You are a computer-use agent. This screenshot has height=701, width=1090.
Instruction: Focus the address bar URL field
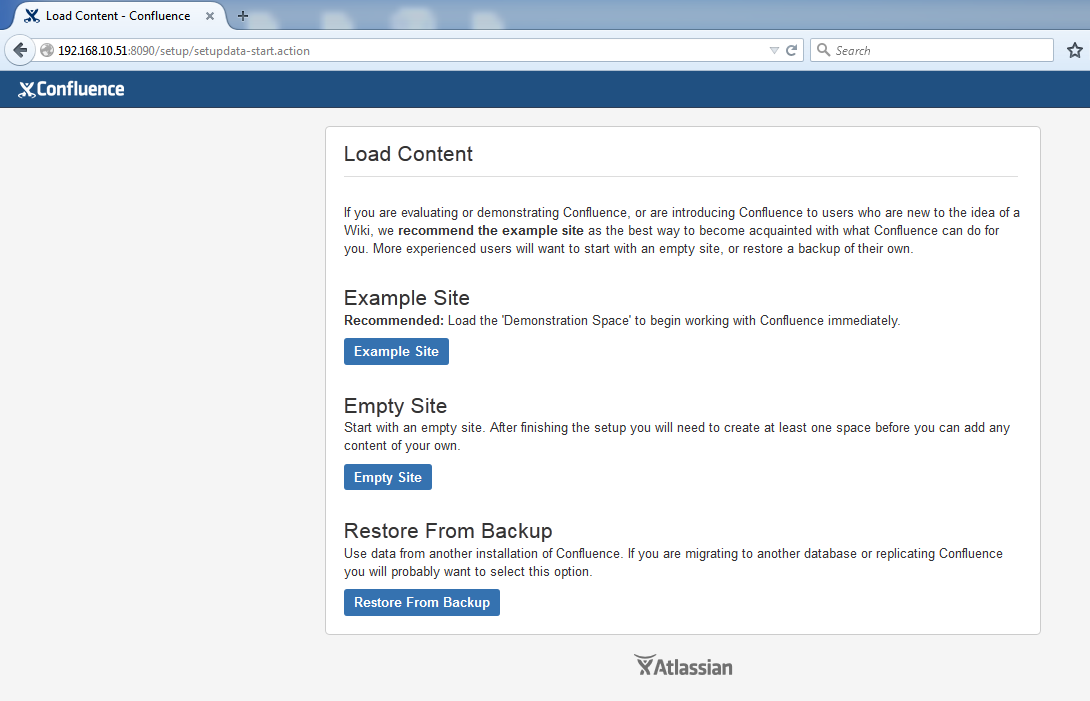click(400, 50)
